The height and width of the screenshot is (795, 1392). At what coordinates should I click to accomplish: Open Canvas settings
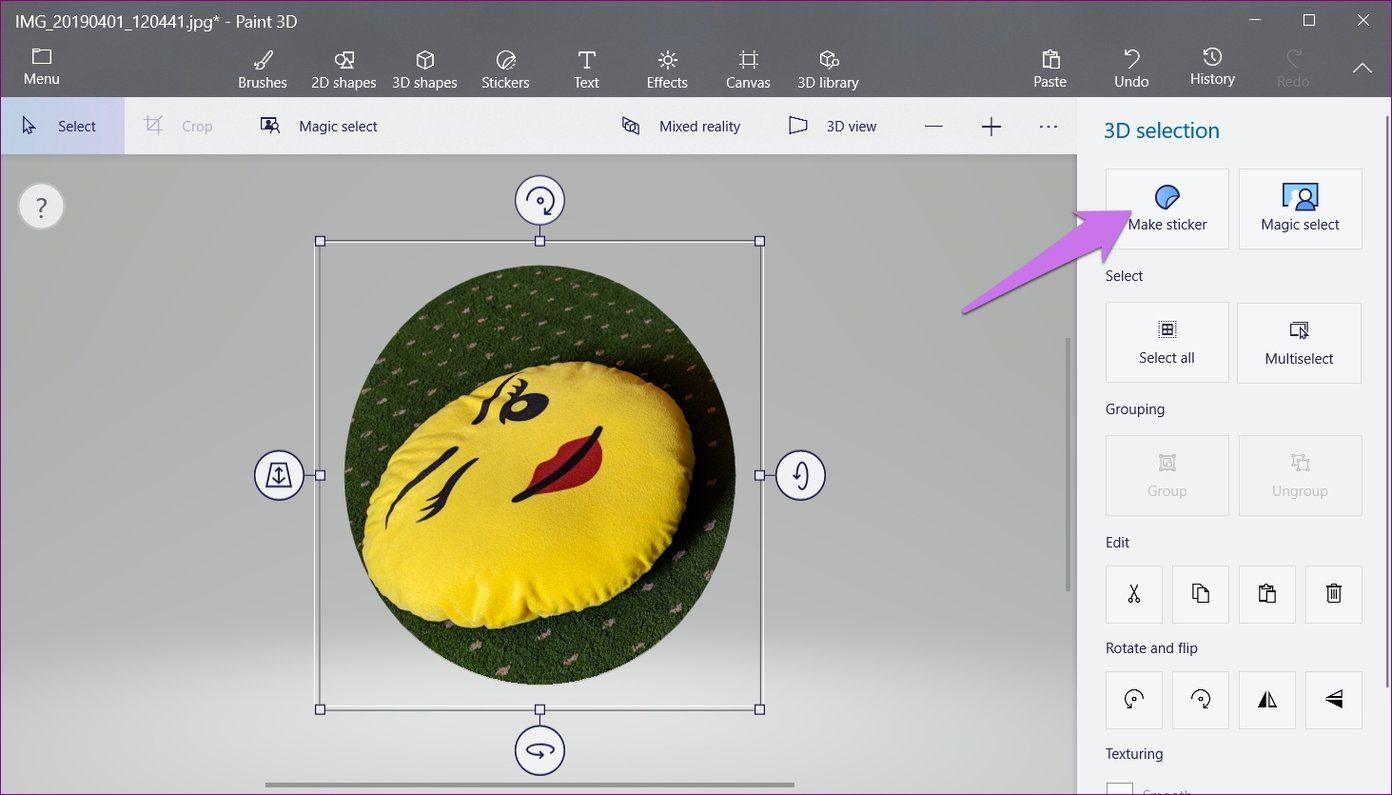748,70
